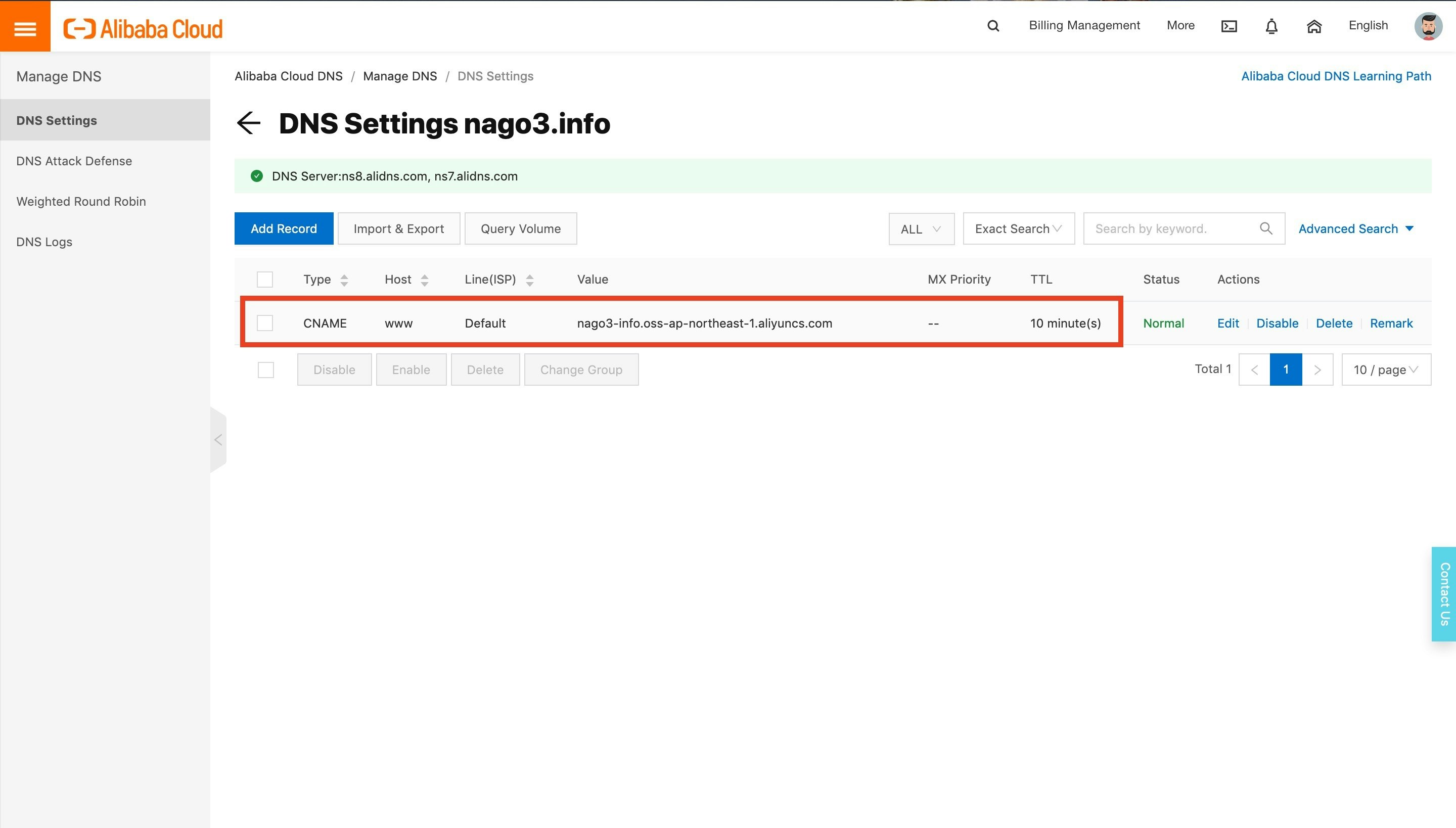The image size is (1456, 828).
Task: Go to next page arrow
Action: pyautogui.click(x=1318, y=370)
